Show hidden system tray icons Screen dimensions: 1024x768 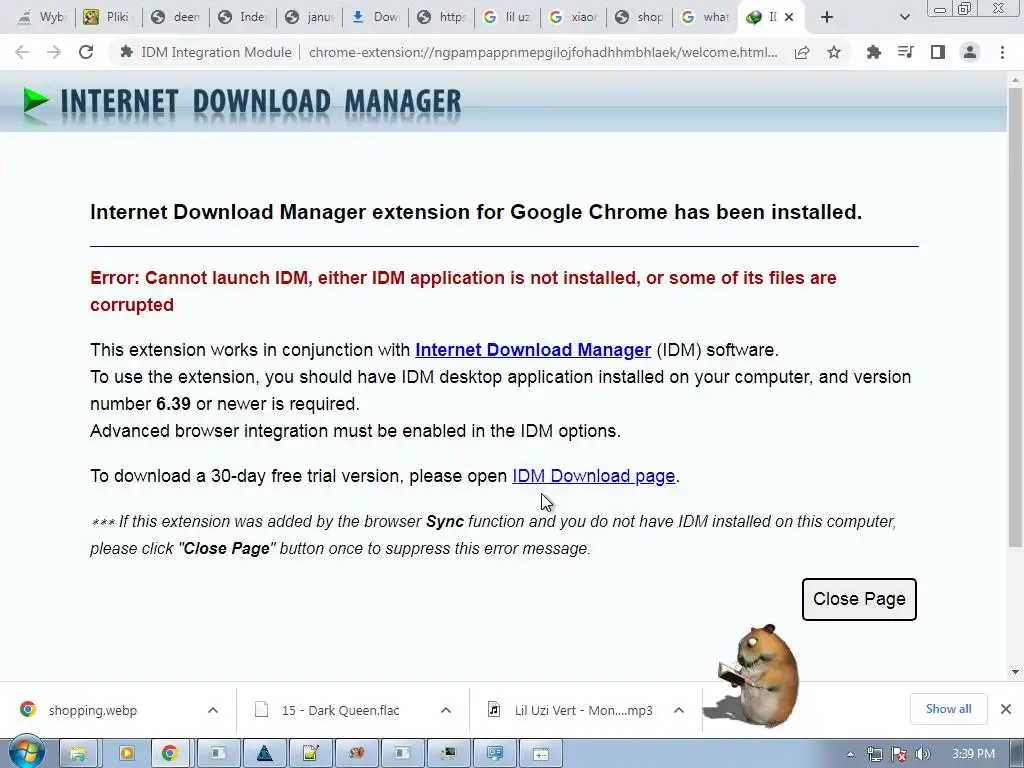(x=850, y=754)
